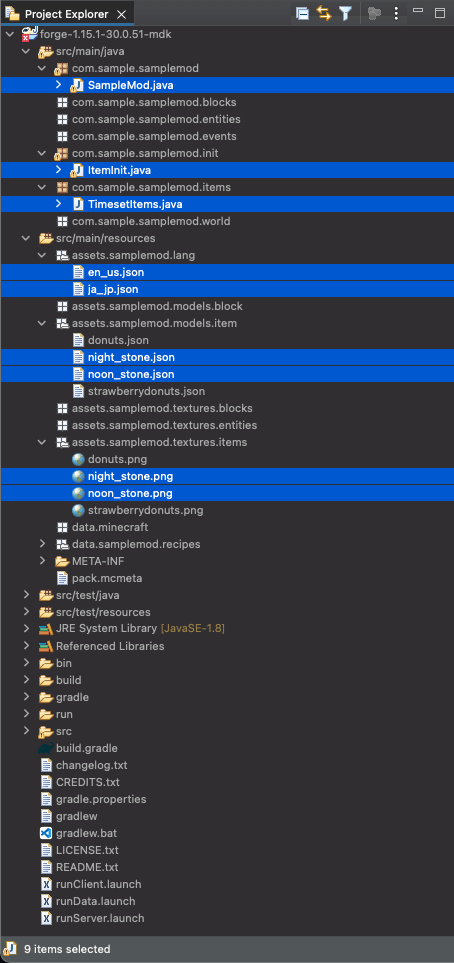This screenshot has height=963, width=454.
Task: Select the runClient.launch file
Action: click(98, 884)
